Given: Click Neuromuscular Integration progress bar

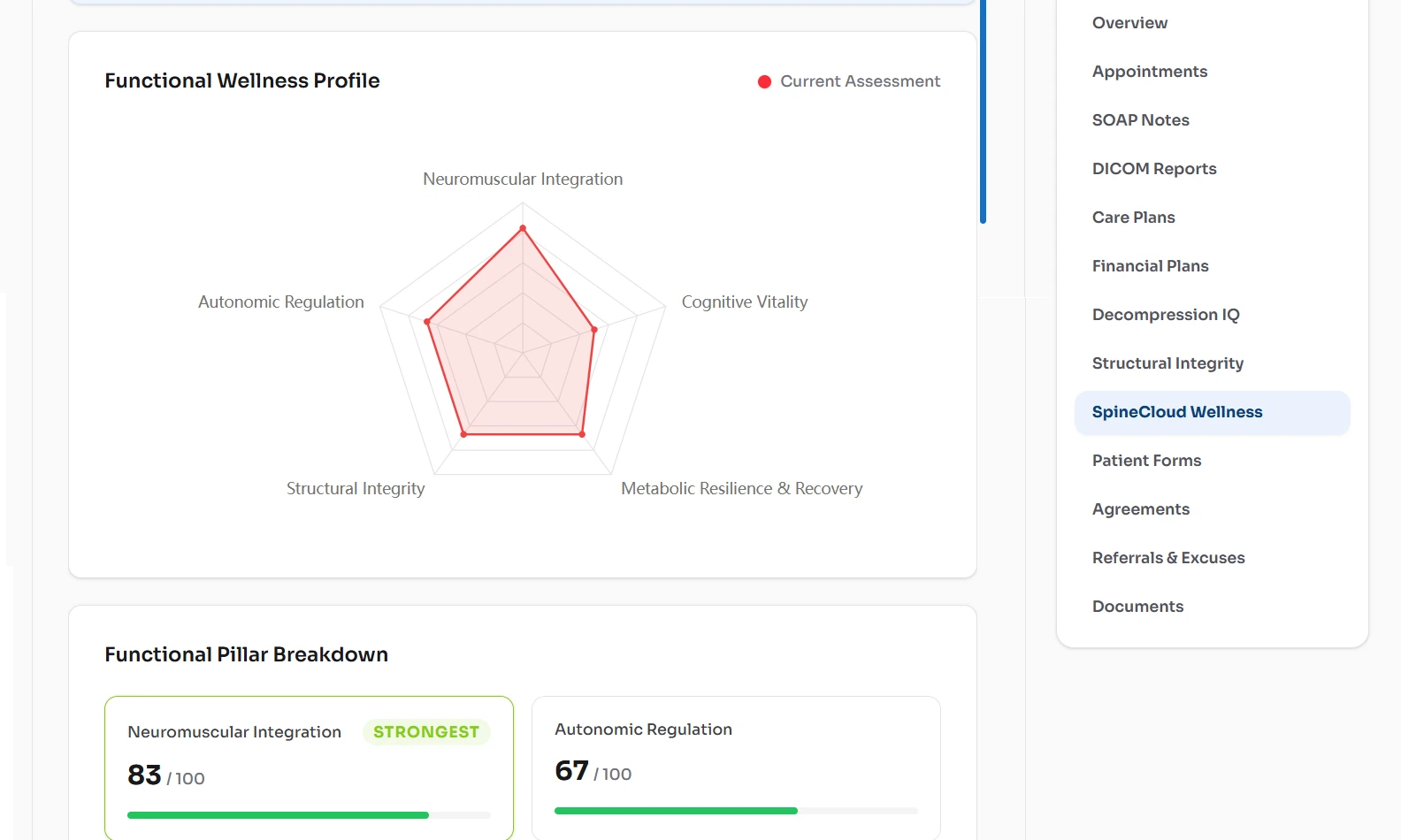Looking at the screenshot, I should [309, 815].
